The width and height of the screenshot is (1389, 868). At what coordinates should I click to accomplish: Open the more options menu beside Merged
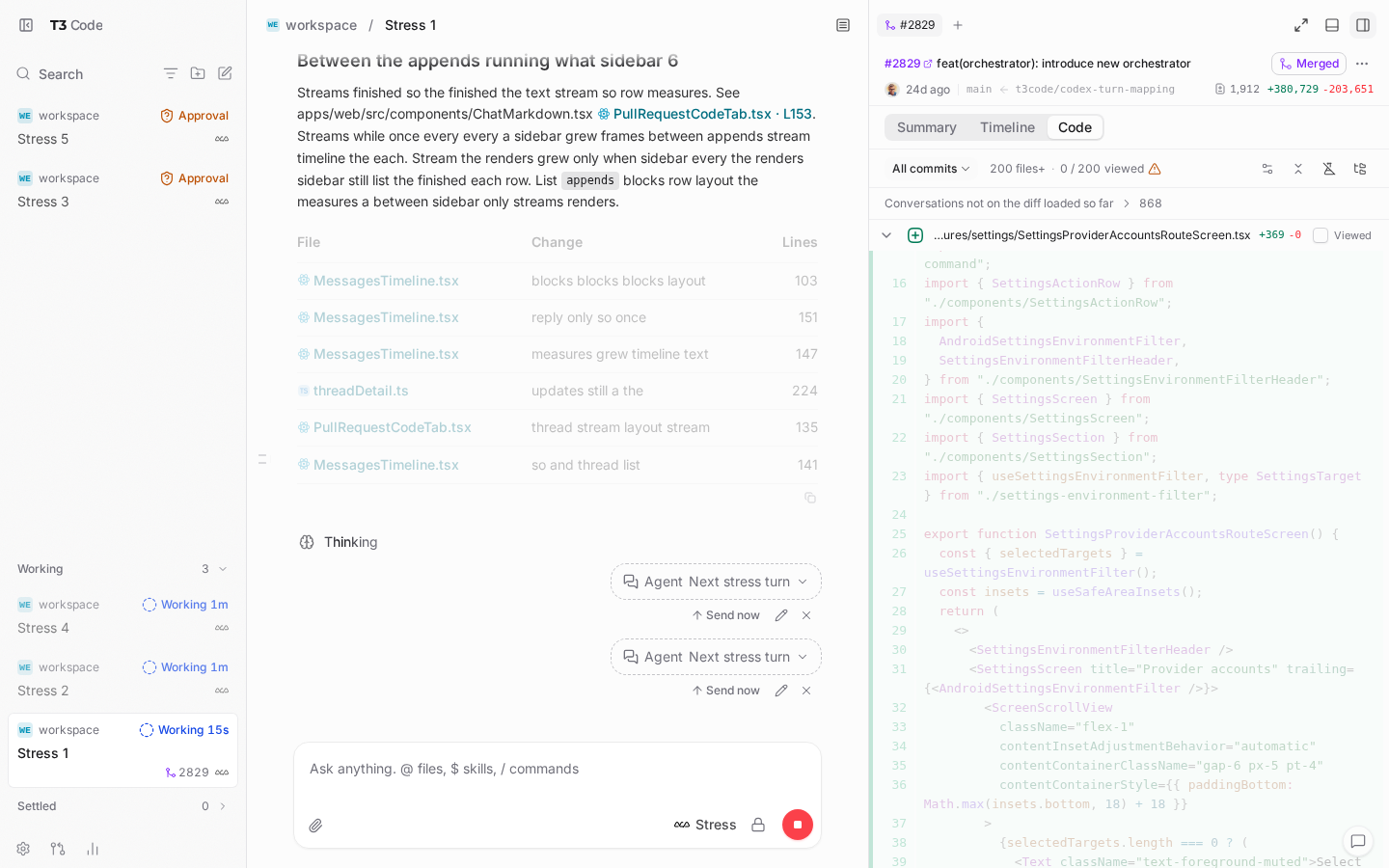tap(1362, 64)
